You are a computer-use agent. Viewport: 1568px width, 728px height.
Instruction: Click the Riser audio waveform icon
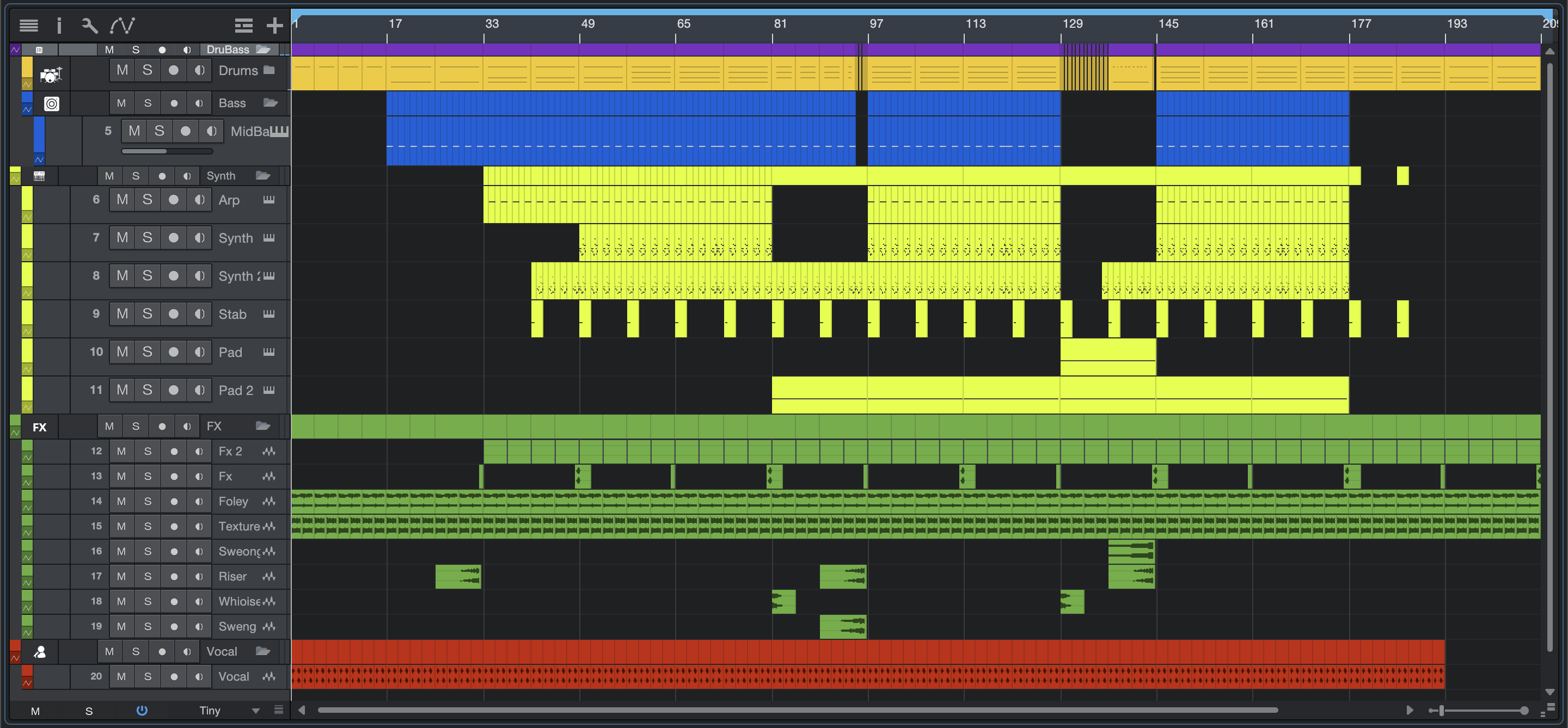point(269,576)
